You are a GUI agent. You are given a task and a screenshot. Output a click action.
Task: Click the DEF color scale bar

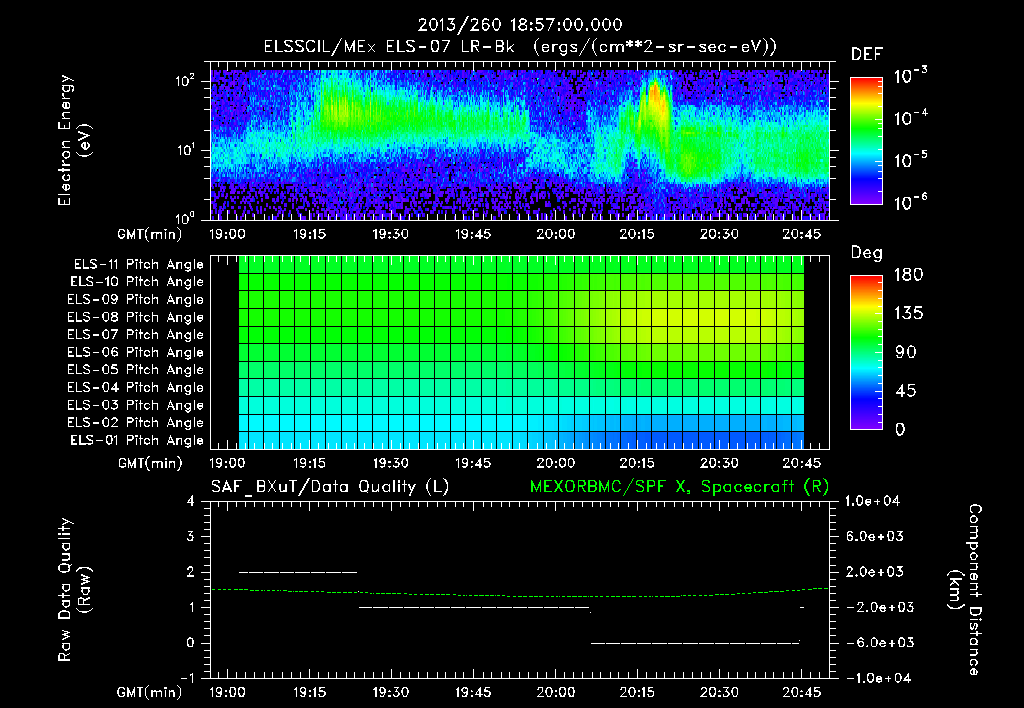866,140
